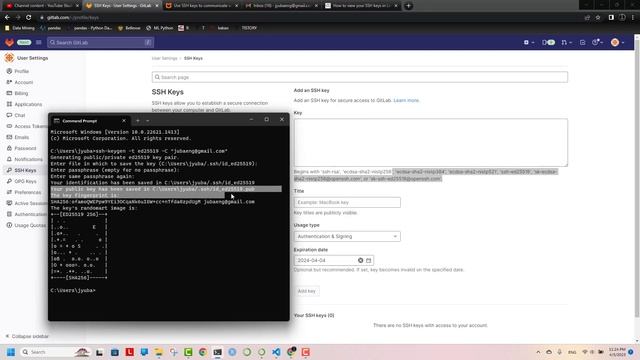Expand the help dropdown in header
640x360 pixels.
598,42
